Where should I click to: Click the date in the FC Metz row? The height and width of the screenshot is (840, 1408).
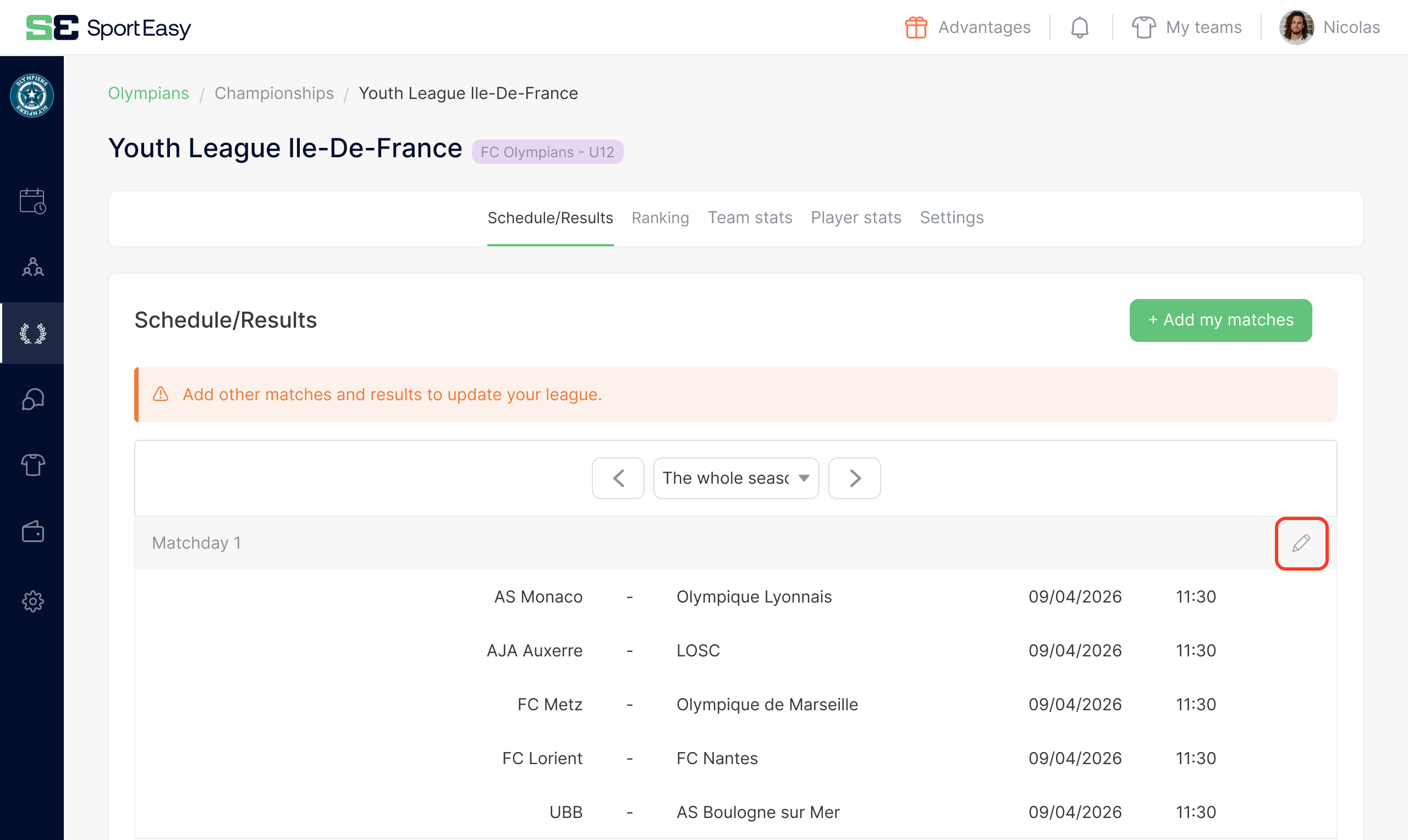click(1075, 705)
